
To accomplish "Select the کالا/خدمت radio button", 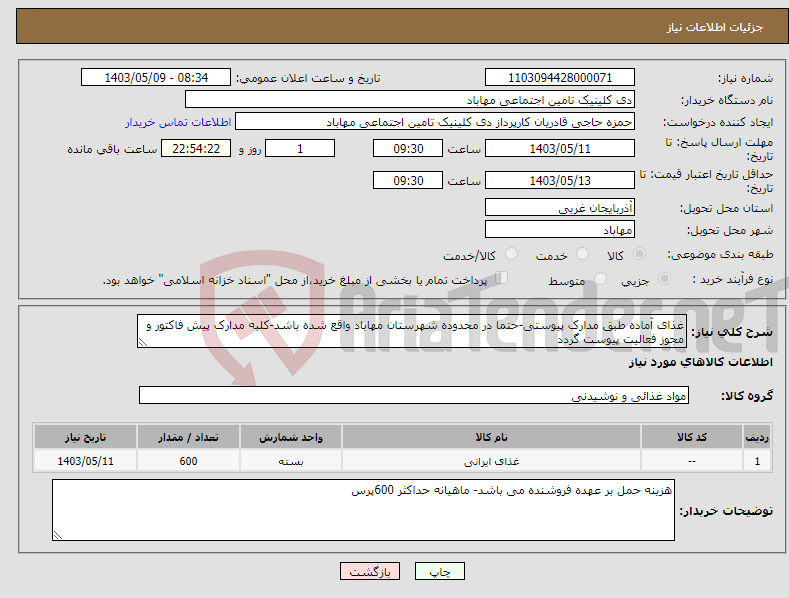I will point(511,254).
